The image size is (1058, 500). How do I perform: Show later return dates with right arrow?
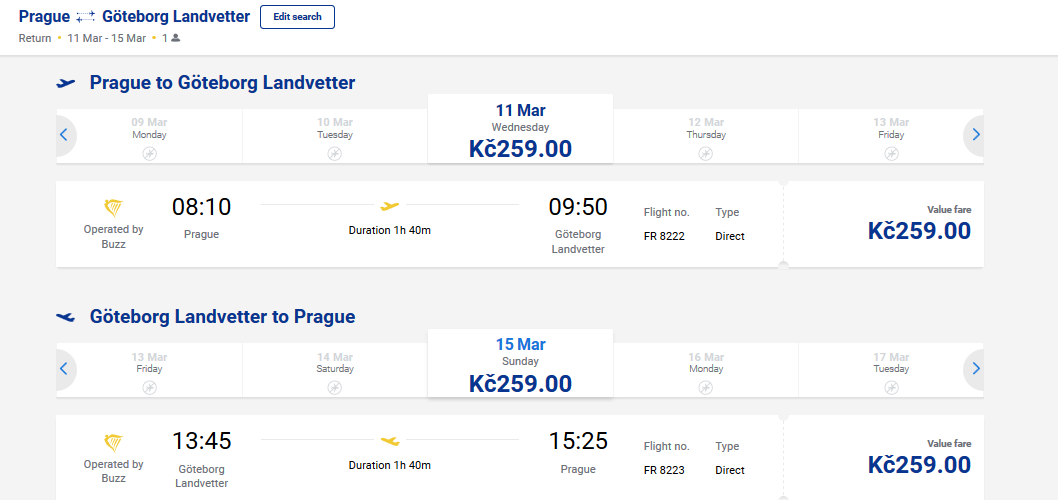pos(975,369)
